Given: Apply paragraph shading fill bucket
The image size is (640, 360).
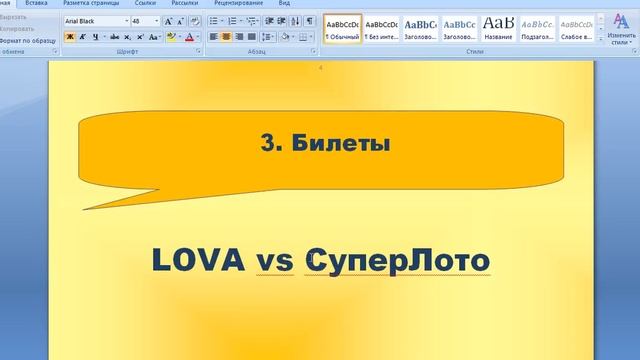Looking at the screenshot, I should 285,37.
